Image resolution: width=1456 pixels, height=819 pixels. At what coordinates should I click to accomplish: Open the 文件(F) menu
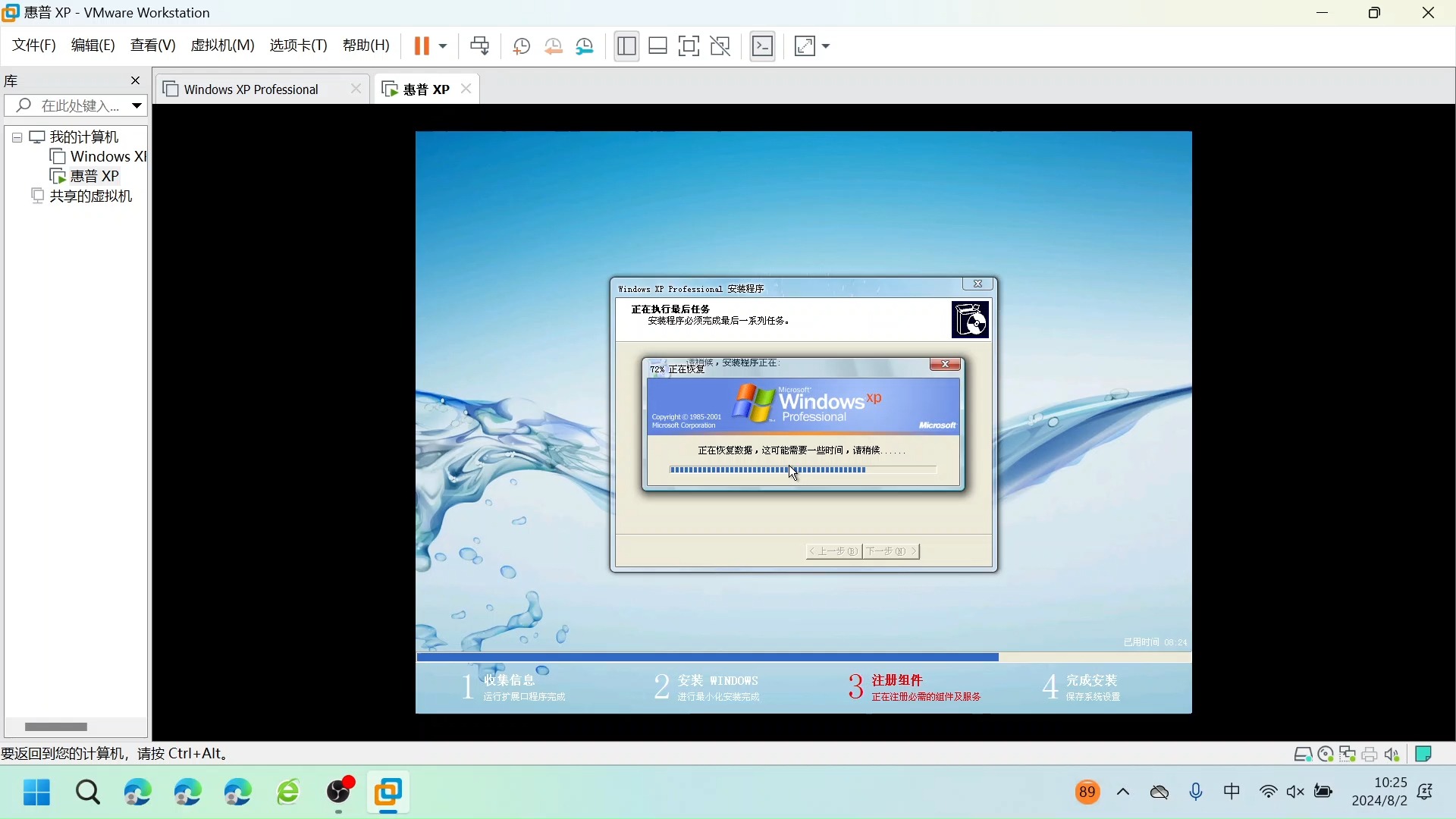34,45
